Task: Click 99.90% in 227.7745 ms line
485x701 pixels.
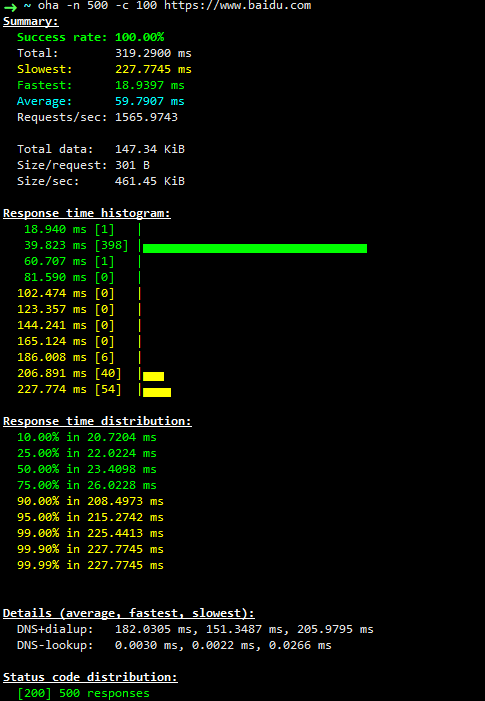Action: 90,549
